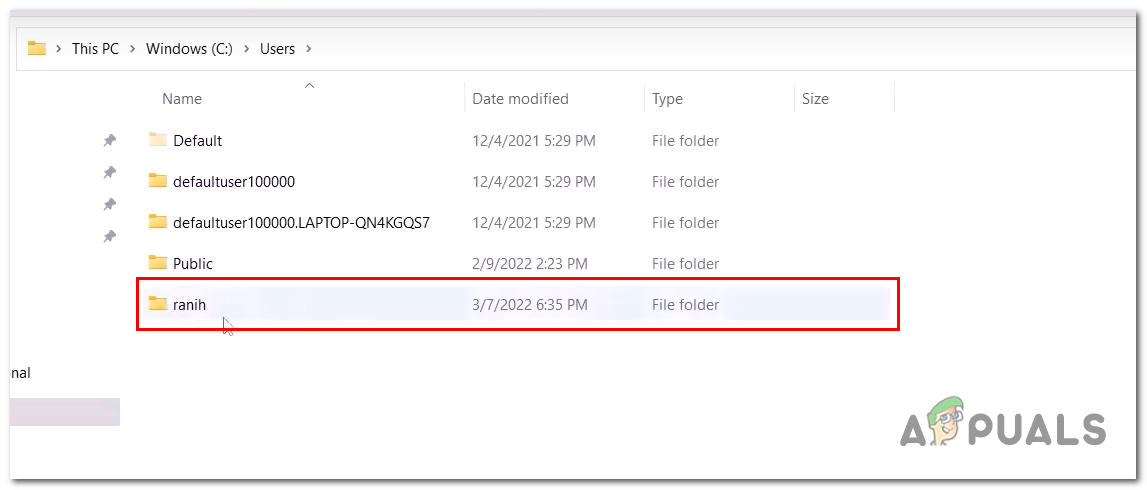Viewport: 1147px width, 490px height.
Task: Select Public folder name
Action: 193,263
